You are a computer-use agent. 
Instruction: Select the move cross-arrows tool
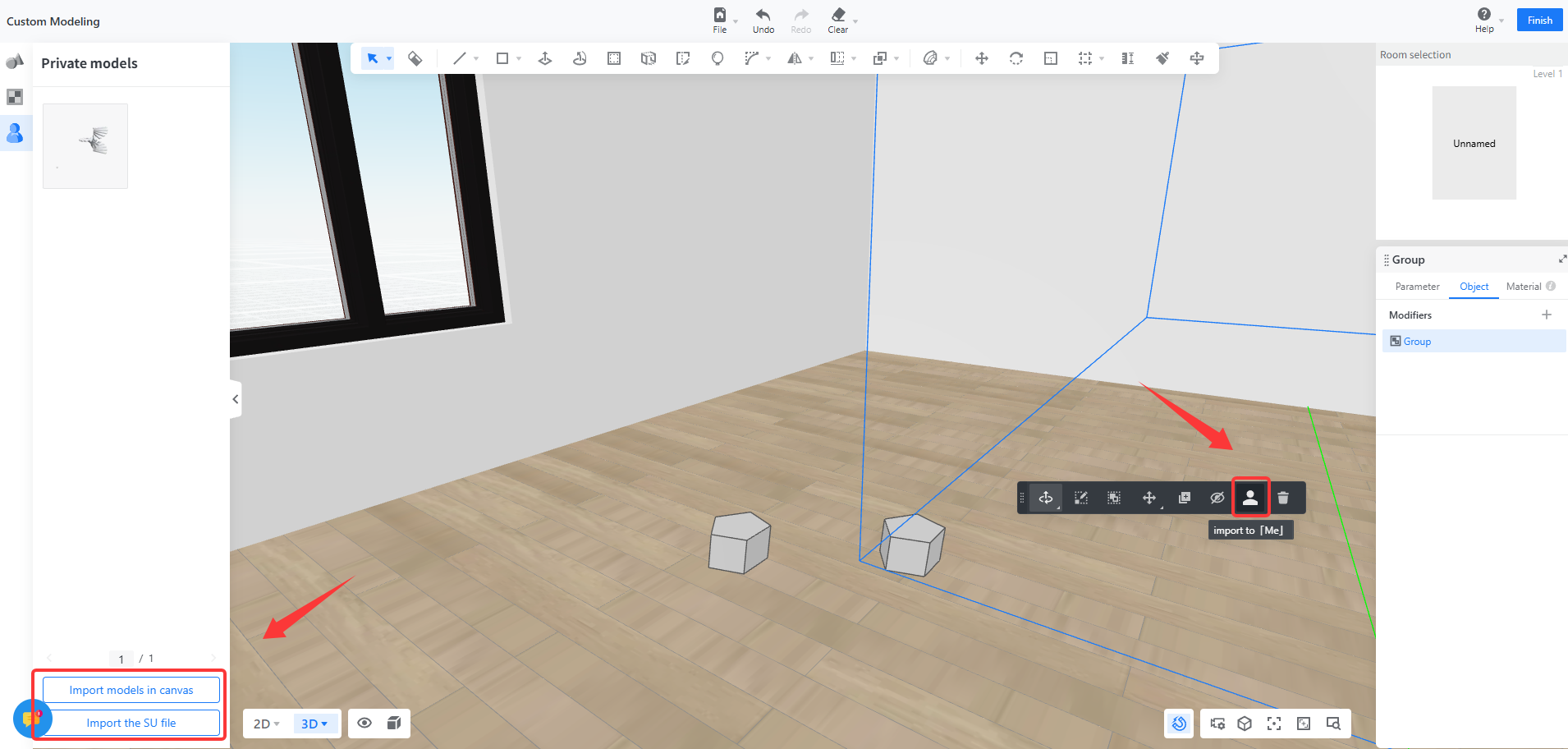[982, 58]
